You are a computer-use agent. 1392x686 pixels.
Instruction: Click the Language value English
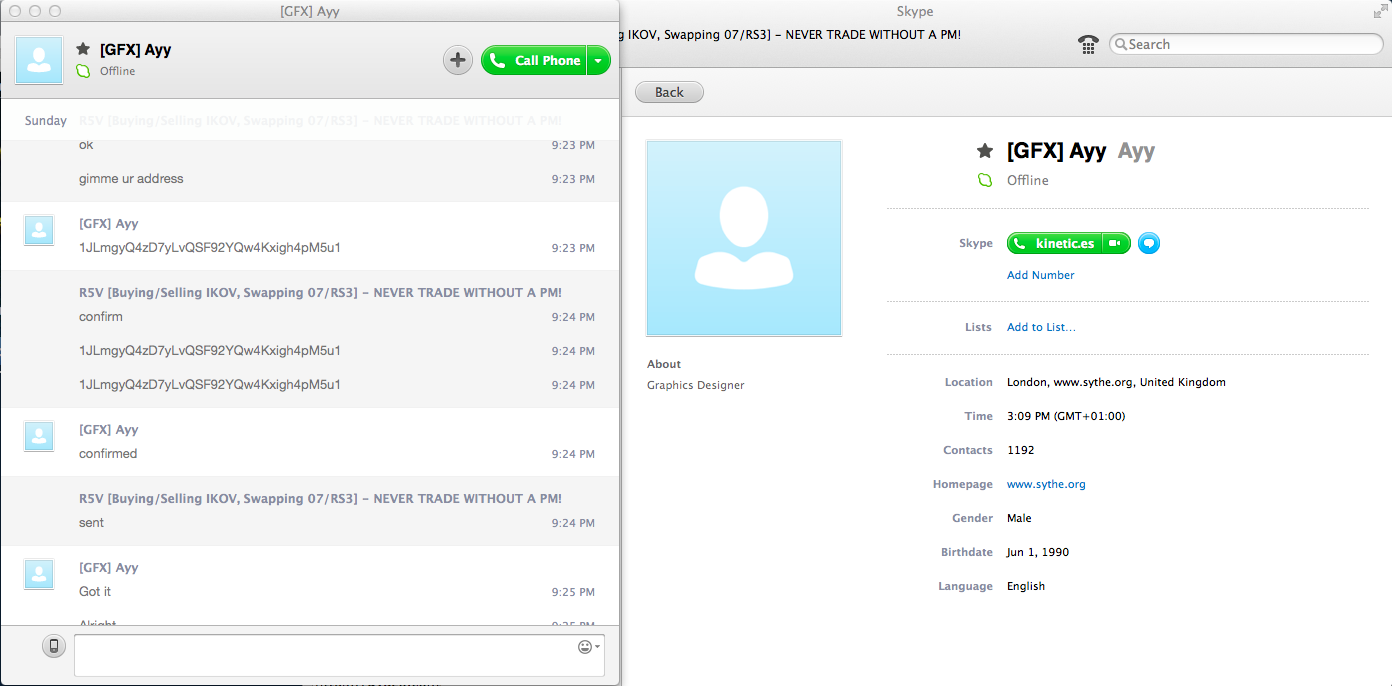1026,586
